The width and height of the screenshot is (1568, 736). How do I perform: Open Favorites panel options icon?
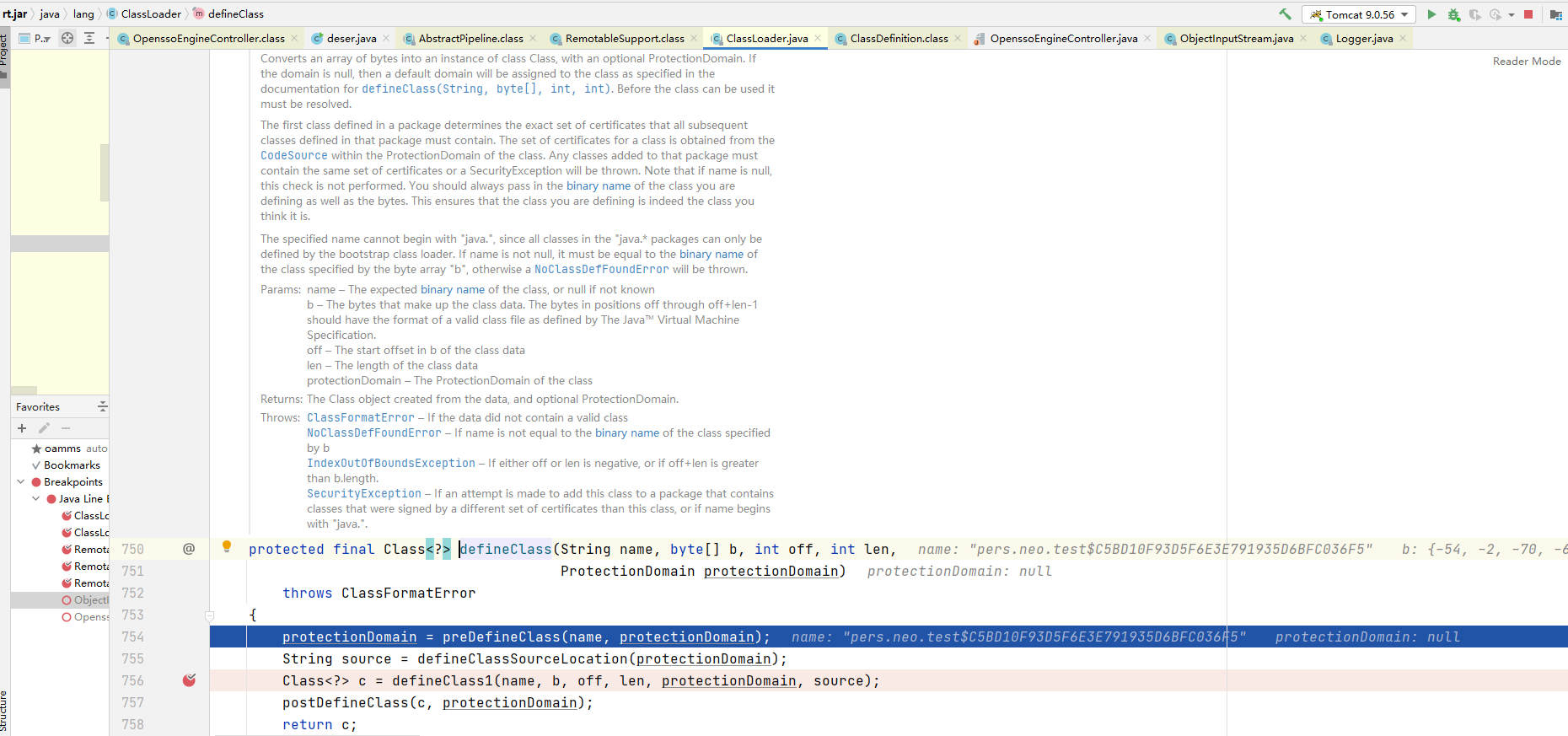click(x=102, y=406)
